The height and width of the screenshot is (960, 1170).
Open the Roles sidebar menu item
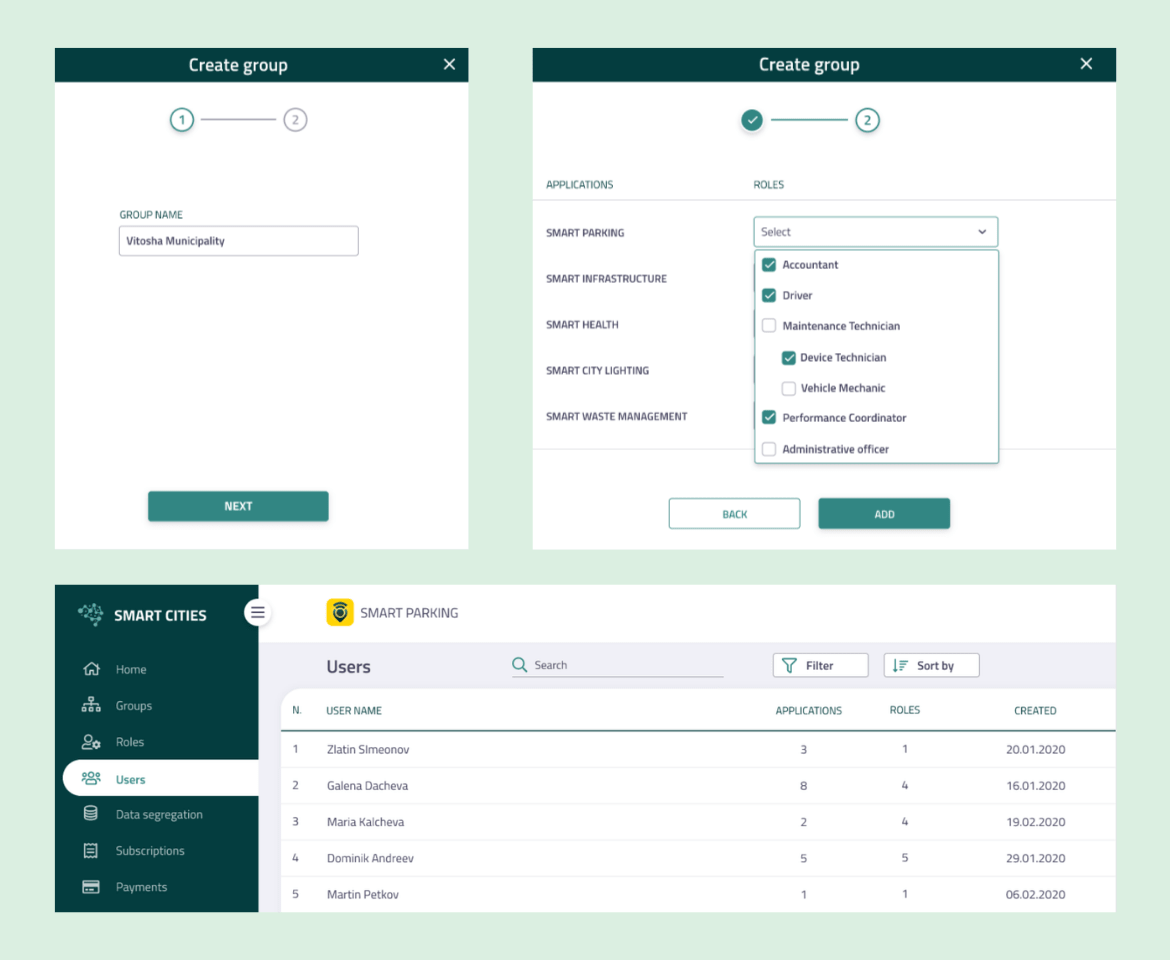click(130, 742)
